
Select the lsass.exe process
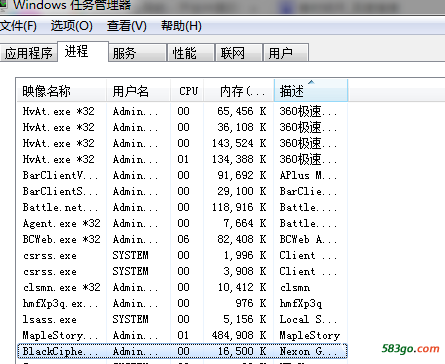(182, 319)
